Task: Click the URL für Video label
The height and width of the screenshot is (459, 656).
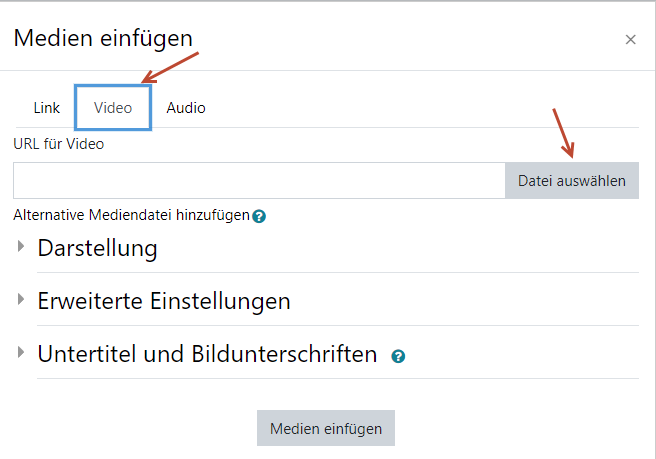Action: click(59, 144)
